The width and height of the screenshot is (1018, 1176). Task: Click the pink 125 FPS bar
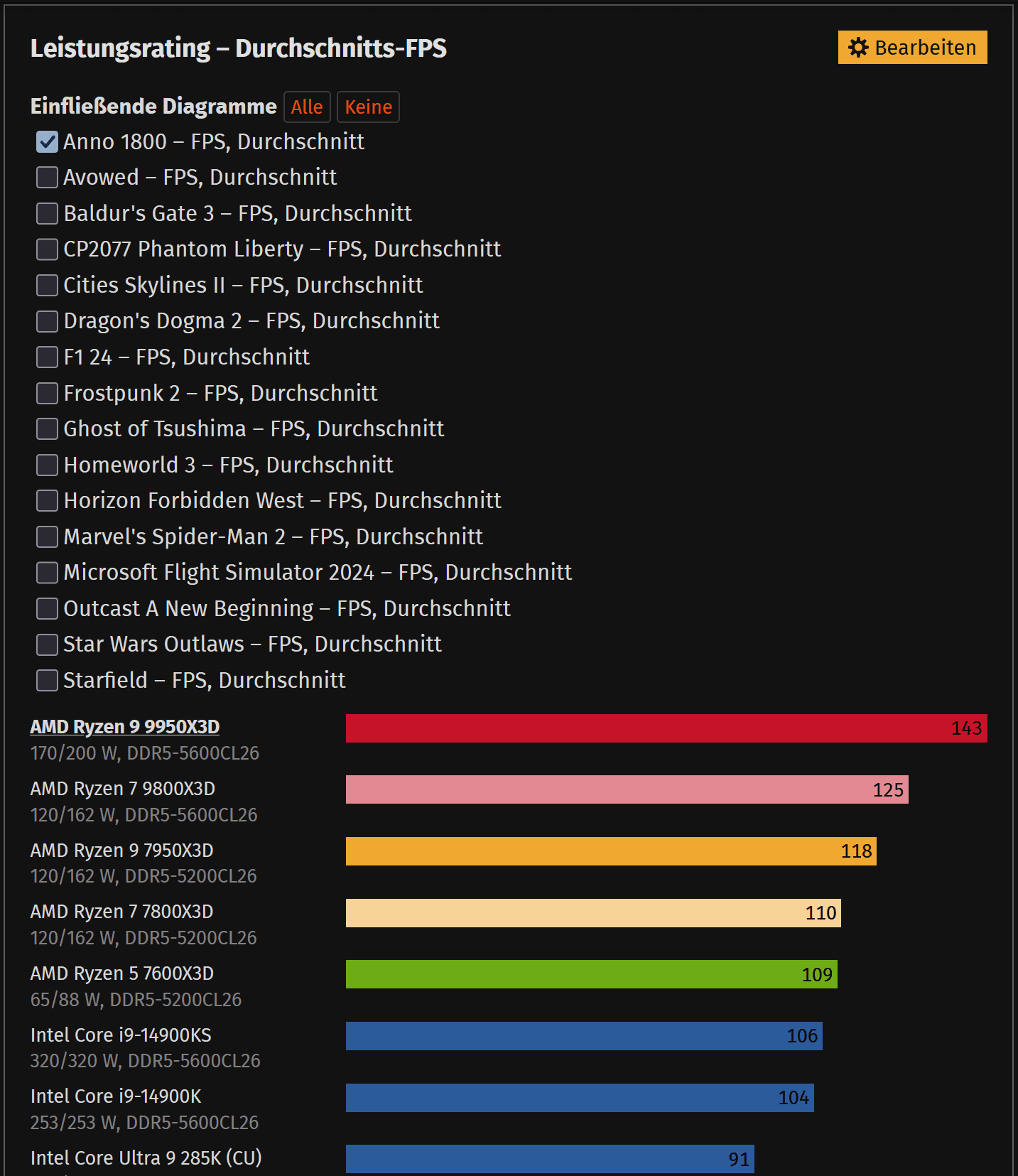coord(627,789)
